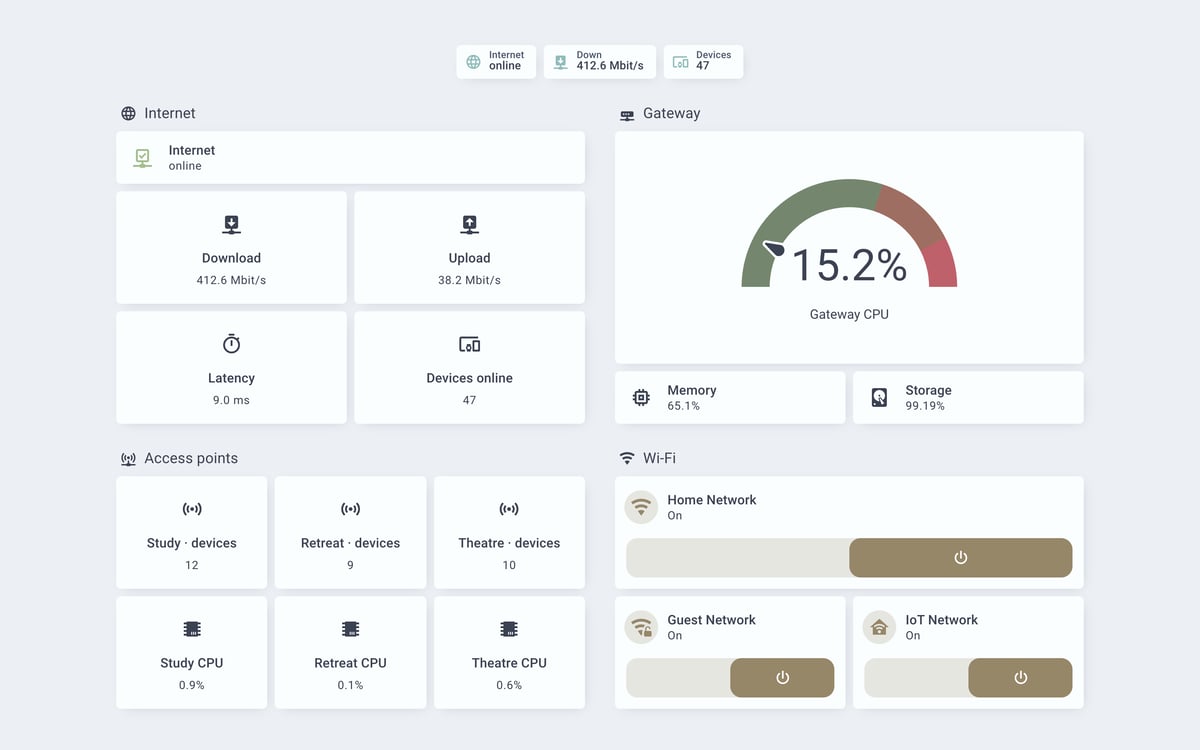Open the Internet online badge
Screen dimensions: 1200x750
point(496,62)
